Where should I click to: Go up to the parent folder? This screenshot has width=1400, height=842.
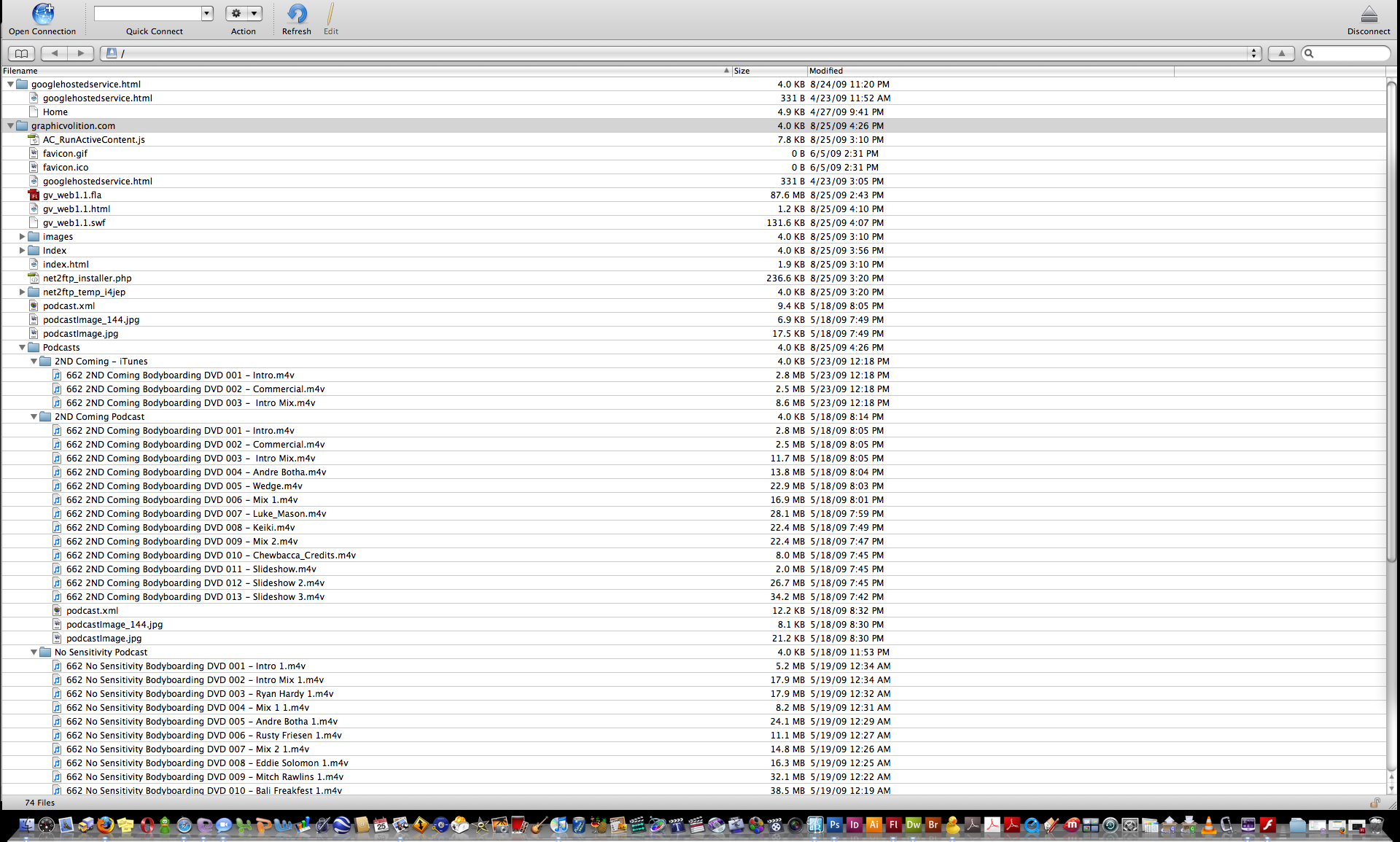click(1281, 53)
